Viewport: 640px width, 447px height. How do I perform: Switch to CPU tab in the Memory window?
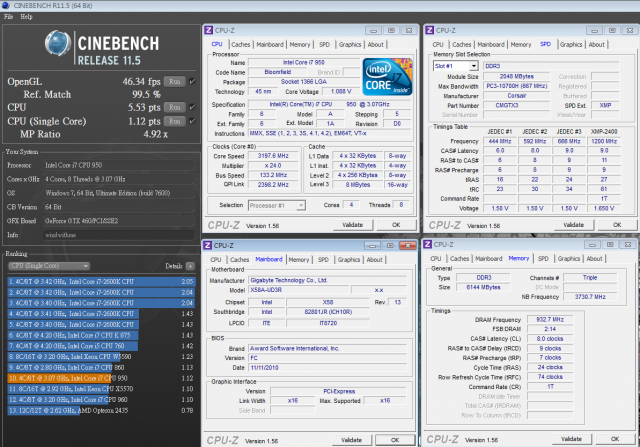(x=436, y=259)
